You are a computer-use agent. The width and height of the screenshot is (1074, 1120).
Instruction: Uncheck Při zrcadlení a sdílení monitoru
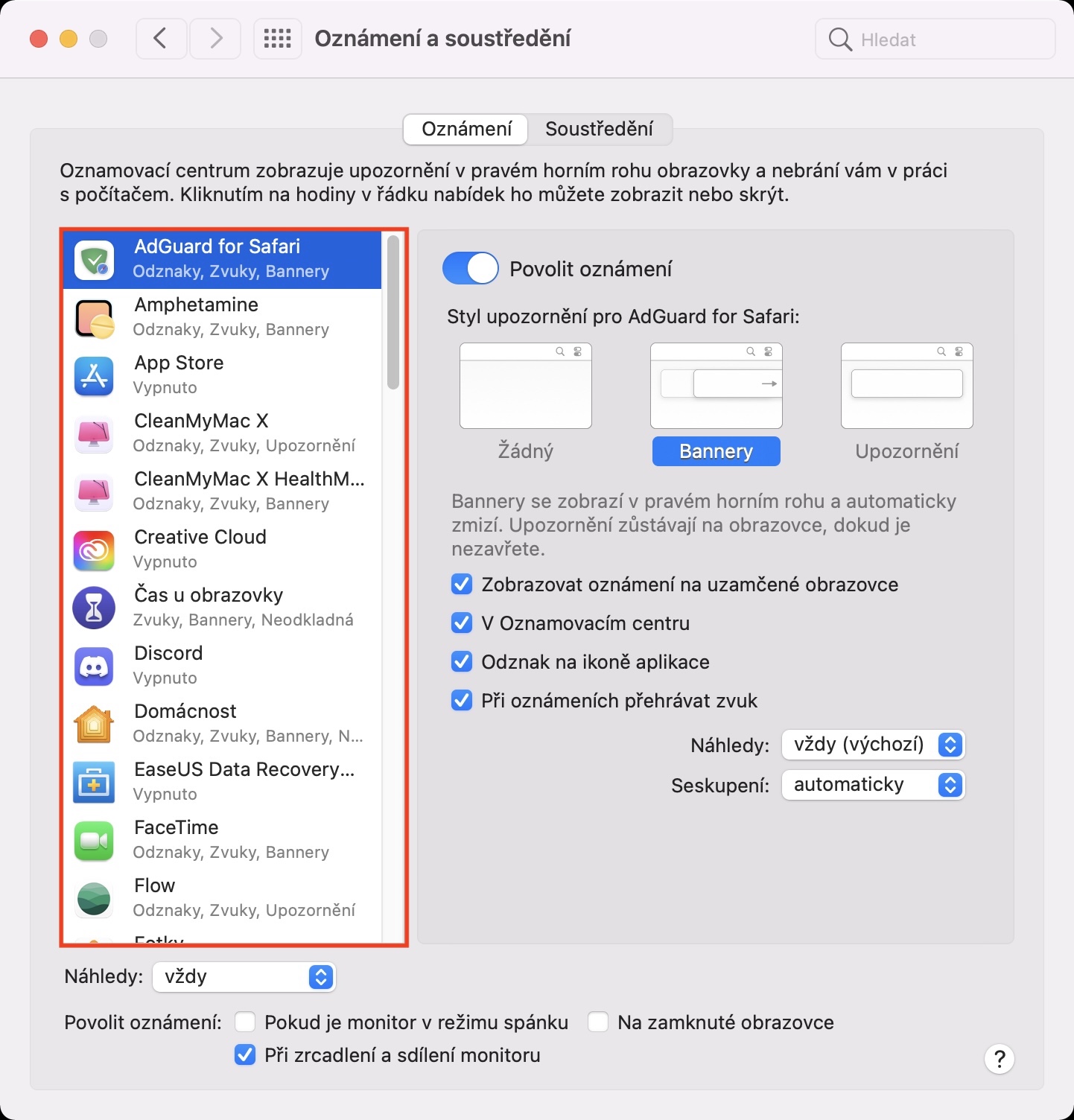coord(245,1054)
